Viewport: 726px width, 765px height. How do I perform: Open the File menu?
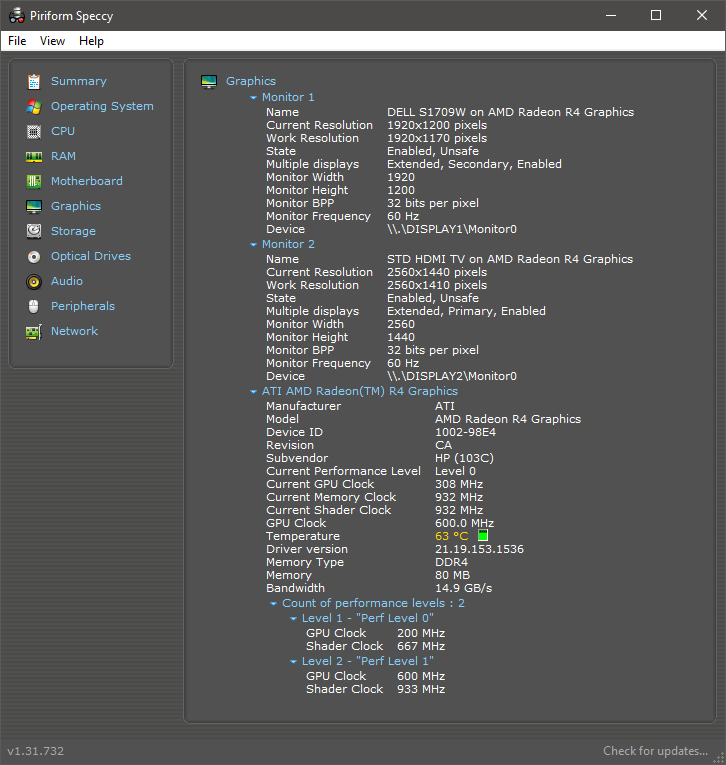[17, 41]
